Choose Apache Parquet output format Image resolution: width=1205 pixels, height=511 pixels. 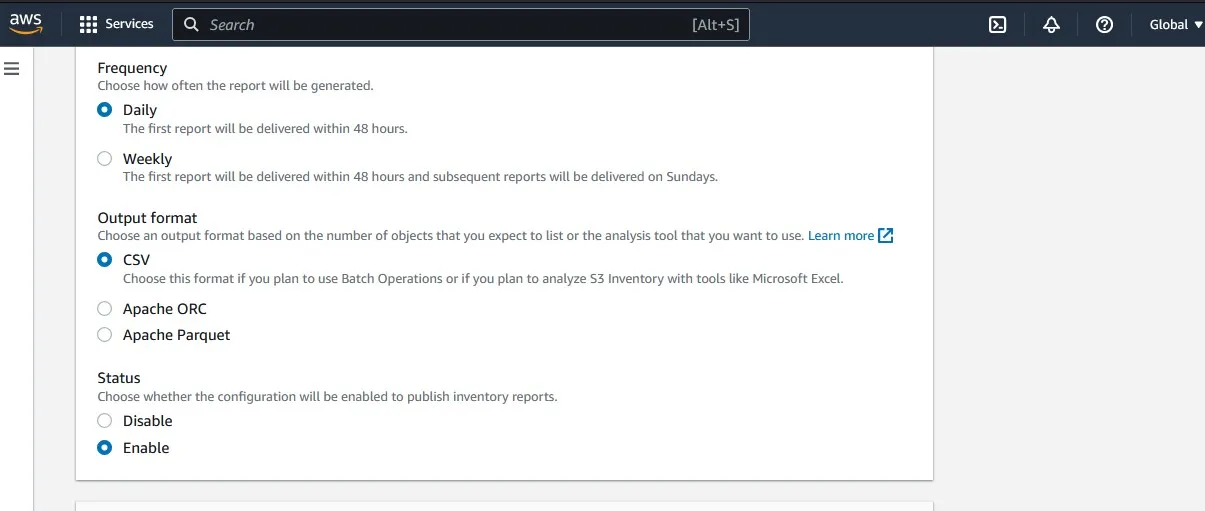click(104, 335)
